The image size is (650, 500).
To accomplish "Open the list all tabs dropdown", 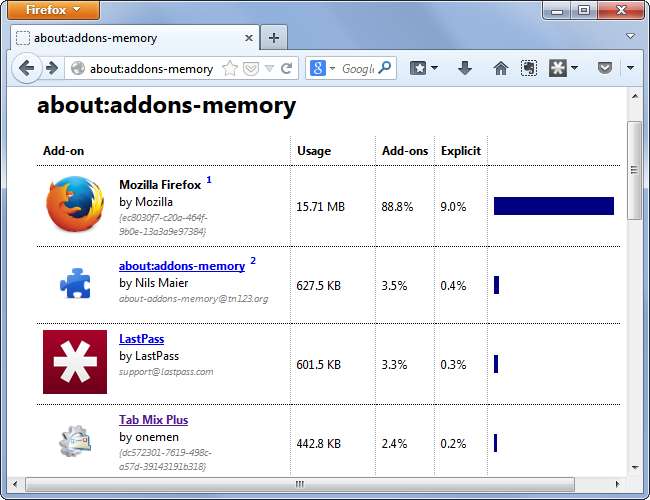I will coord(630,37).
